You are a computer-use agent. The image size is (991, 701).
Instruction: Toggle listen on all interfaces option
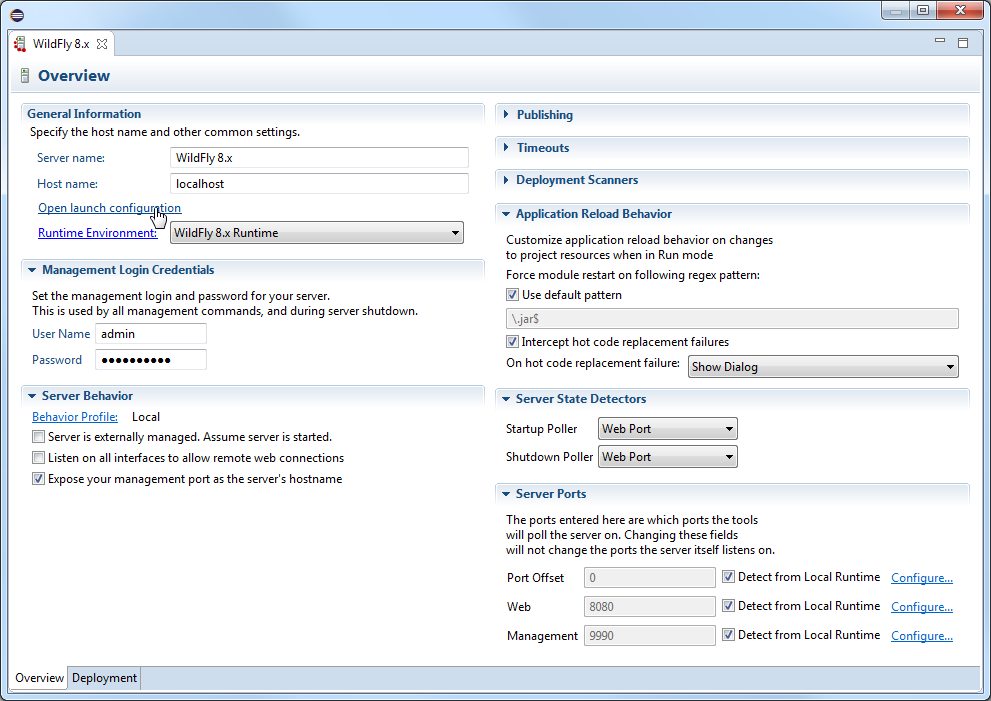pyautogui.click(x=38, y=458)
